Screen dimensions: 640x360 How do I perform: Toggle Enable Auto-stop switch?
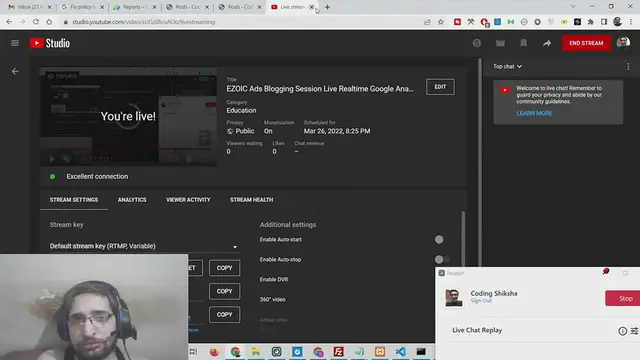pyautogui.click(x=441, y=259)
